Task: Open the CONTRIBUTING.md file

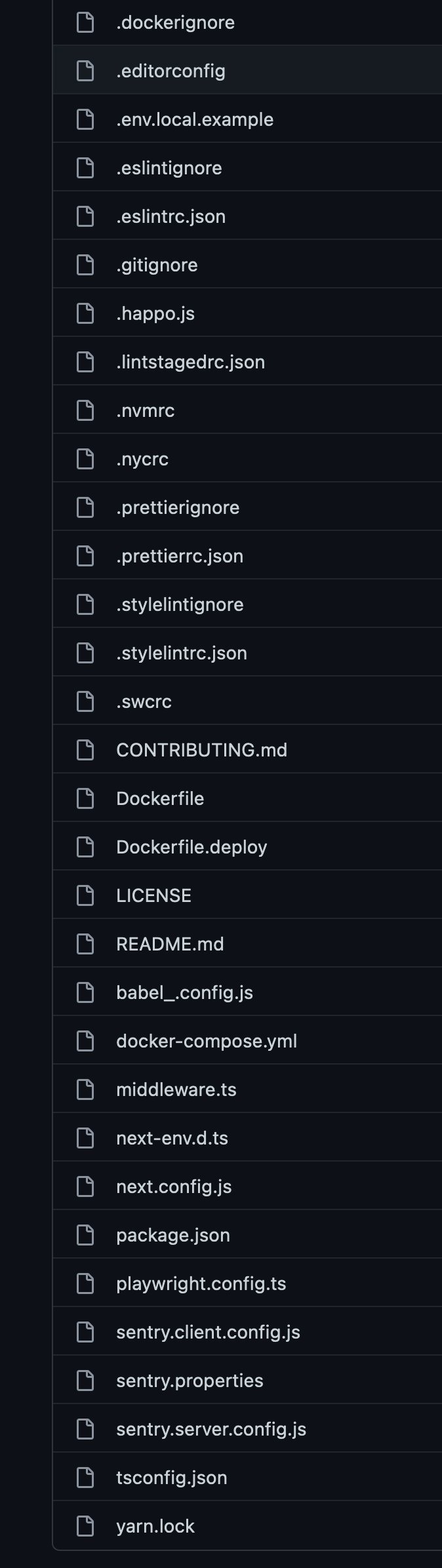Action: point(201,750)
